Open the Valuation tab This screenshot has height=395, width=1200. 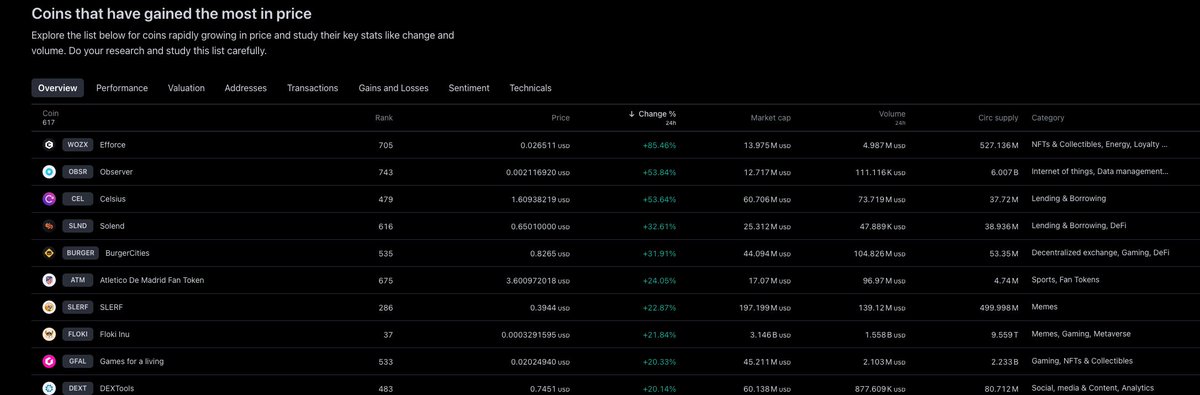(186, 88)
